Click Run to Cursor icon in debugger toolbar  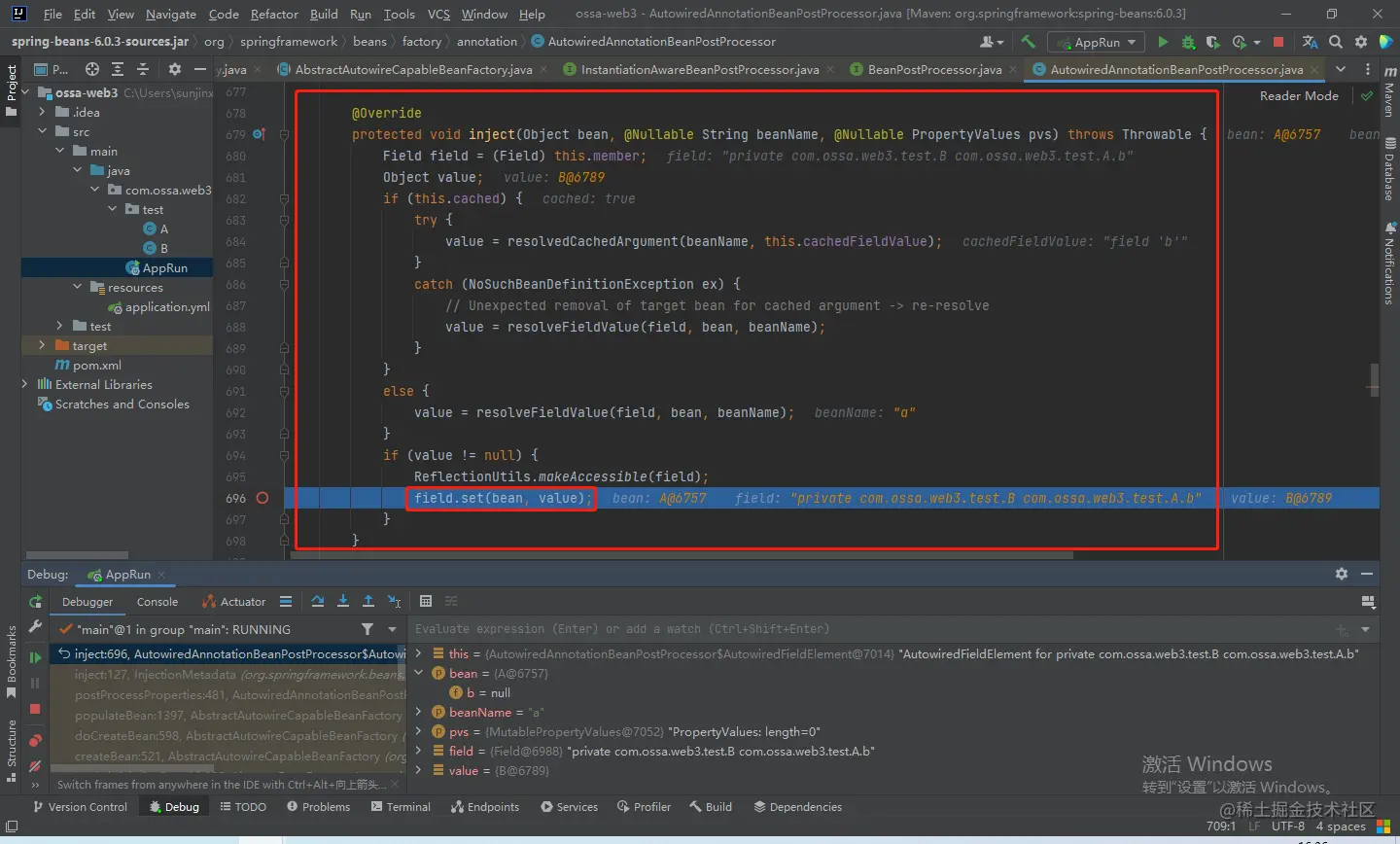pos(394,602)
